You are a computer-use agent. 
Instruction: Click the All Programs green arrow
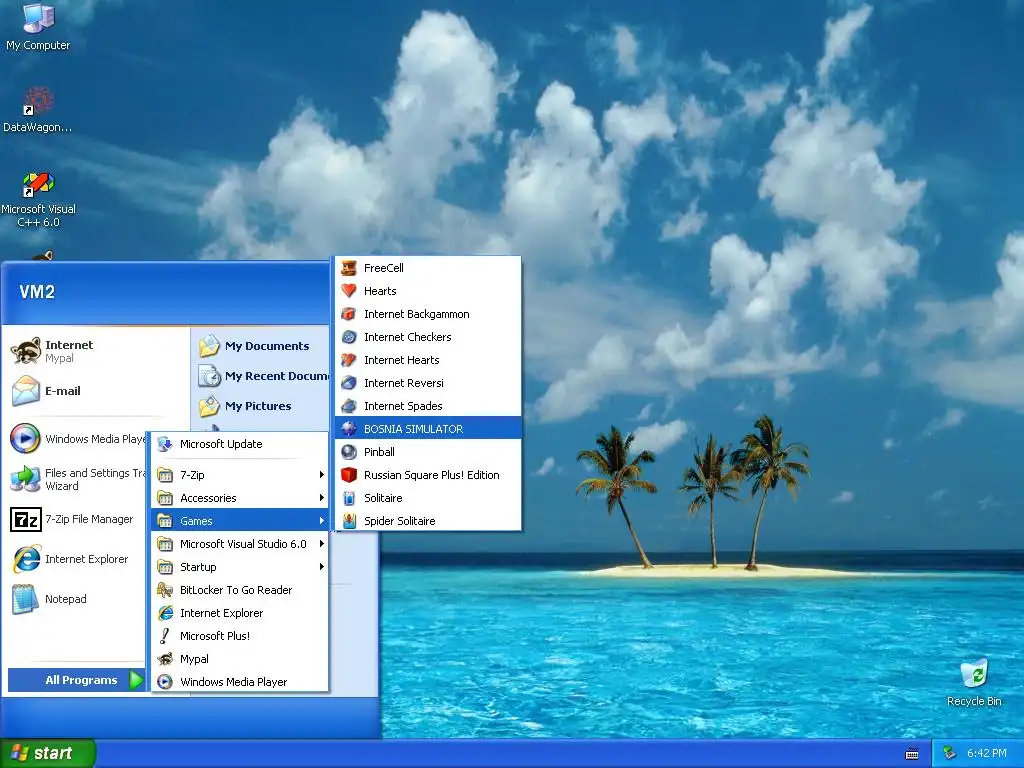[136, 680]
